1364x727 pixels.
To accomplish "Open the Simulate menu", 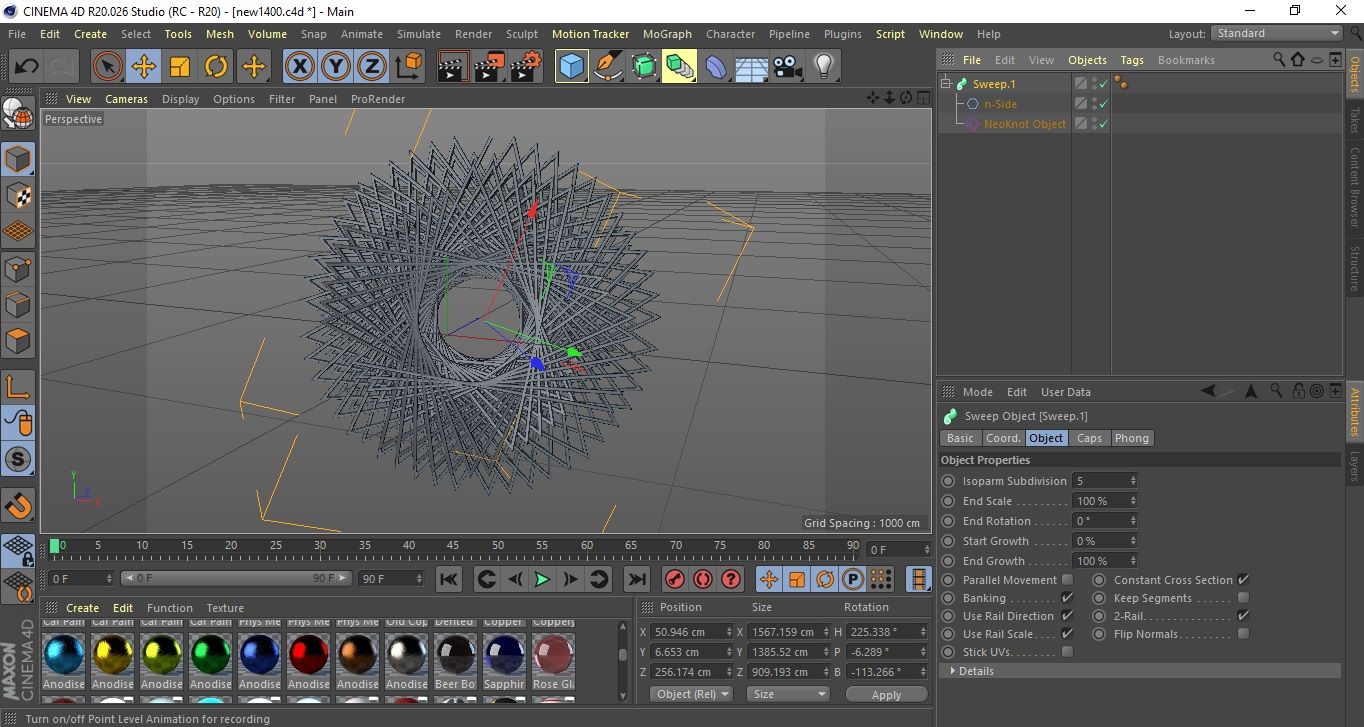I will coord(418,34).
